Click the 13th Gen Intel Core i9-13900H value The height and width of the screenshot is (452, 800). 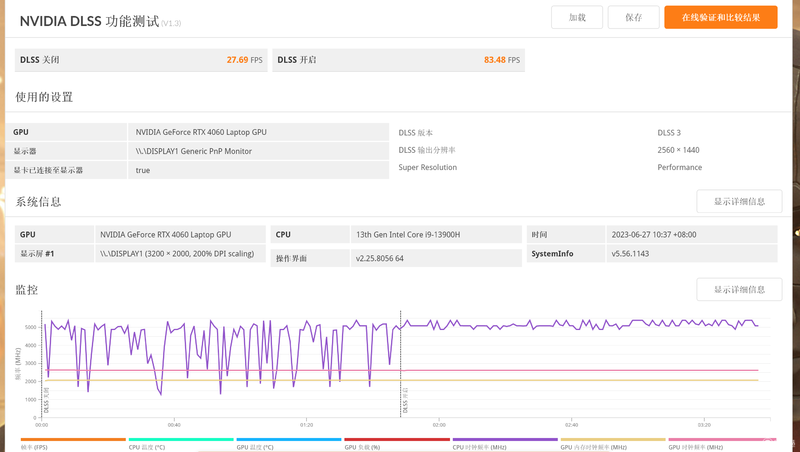tap(408, 235)
